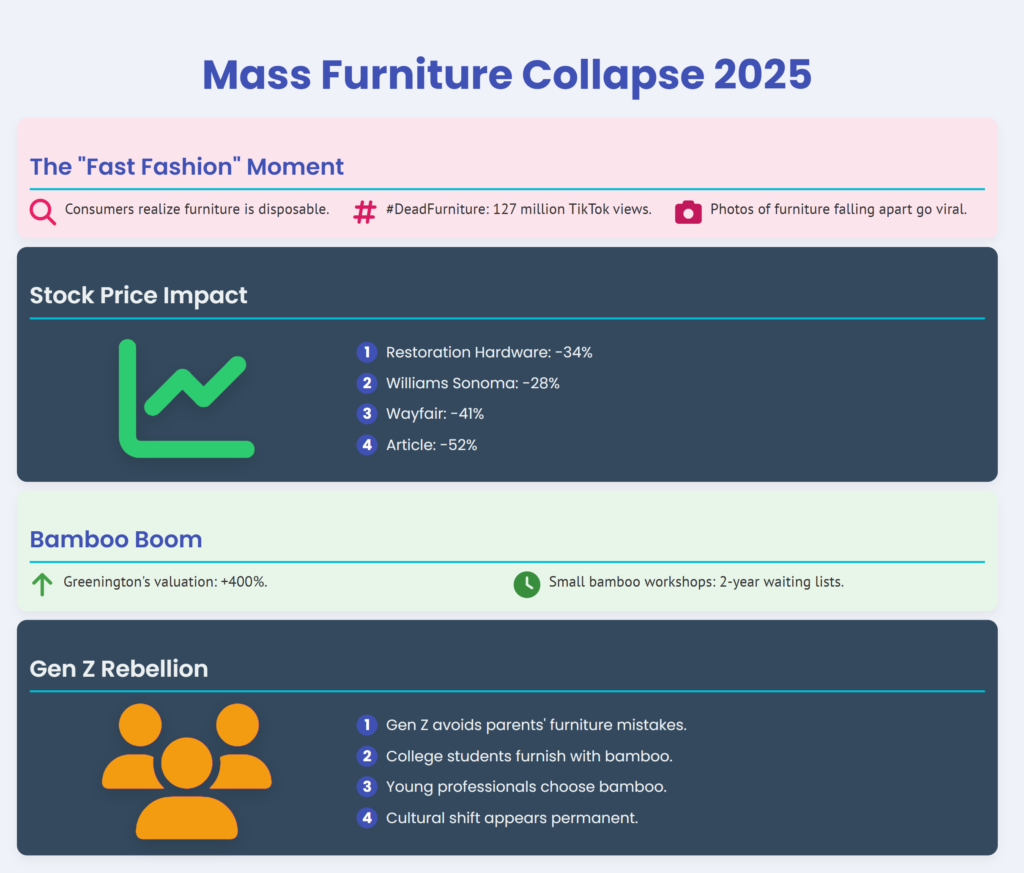Click the green upward arrow icon
Image resolution: width=1024 pixels, height=873 pixels.
43,584
